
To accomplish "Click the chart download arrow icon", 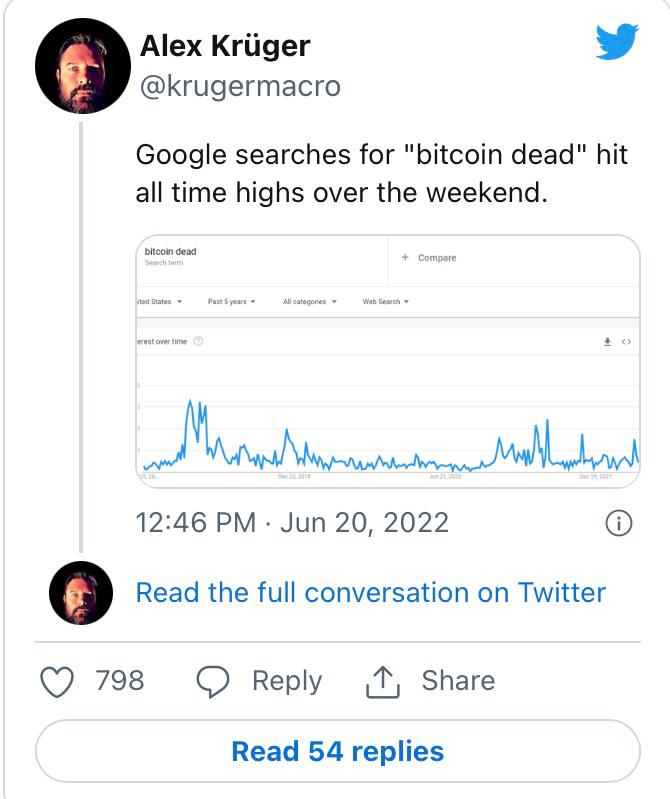I will point(607,342).
